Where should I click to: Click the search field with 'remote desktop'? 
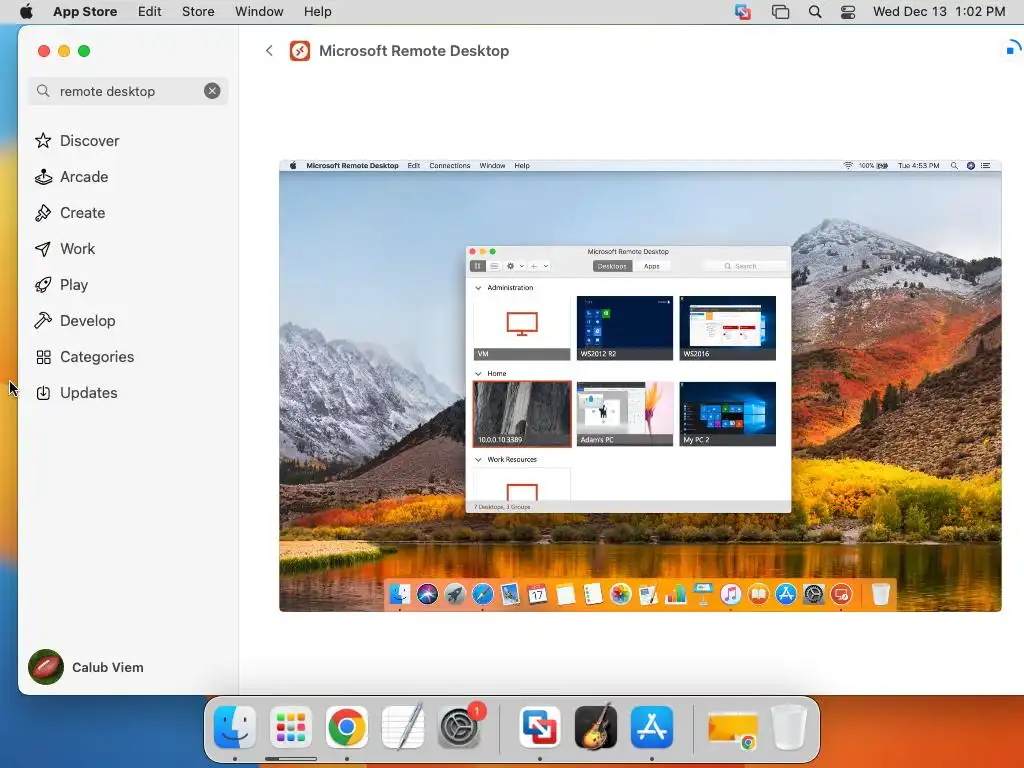point(128,91)
